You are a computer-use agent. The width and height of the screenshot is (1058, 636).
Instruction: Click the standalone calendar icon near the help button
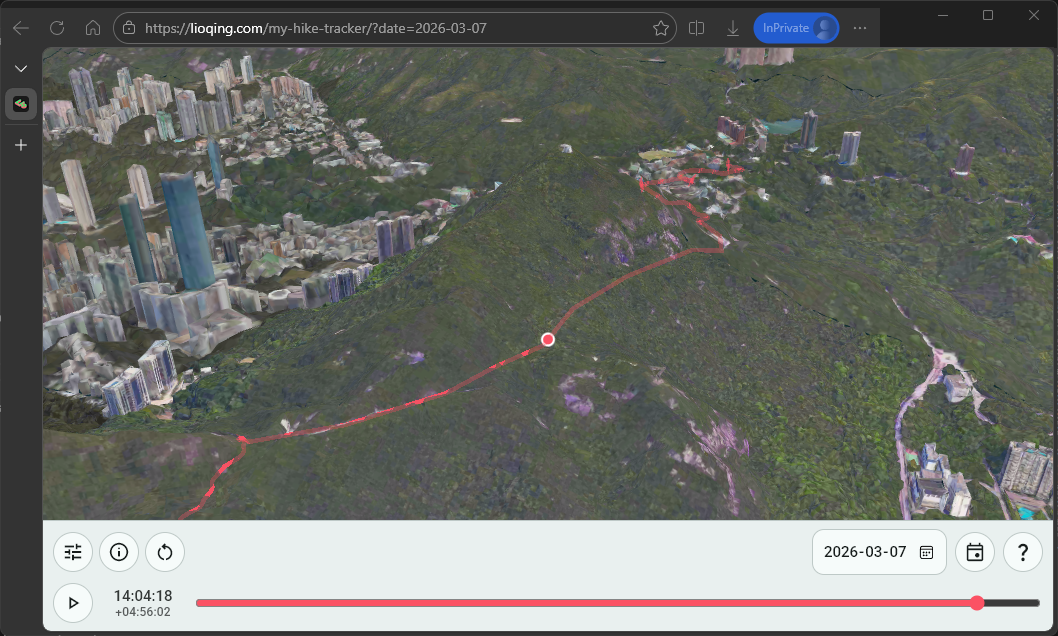coord(974,552)
